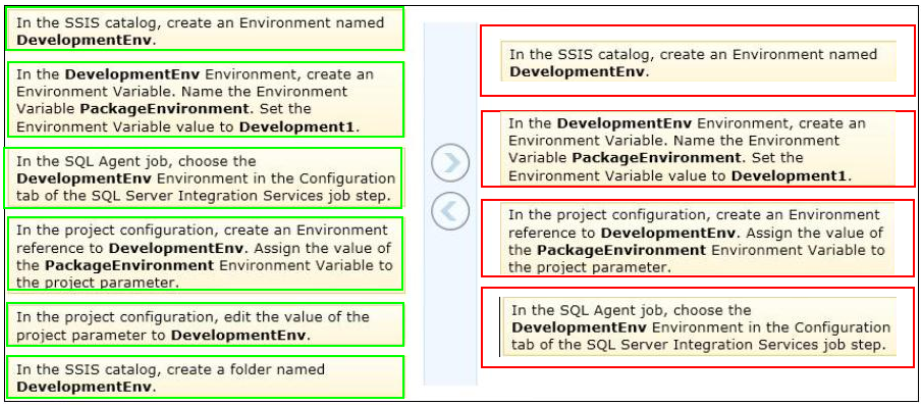Select left list item 'create an Environment named DevelopmentEnv'
Image resolution: width=924 pixels, height=408 pixels.
tap(204, 29)
